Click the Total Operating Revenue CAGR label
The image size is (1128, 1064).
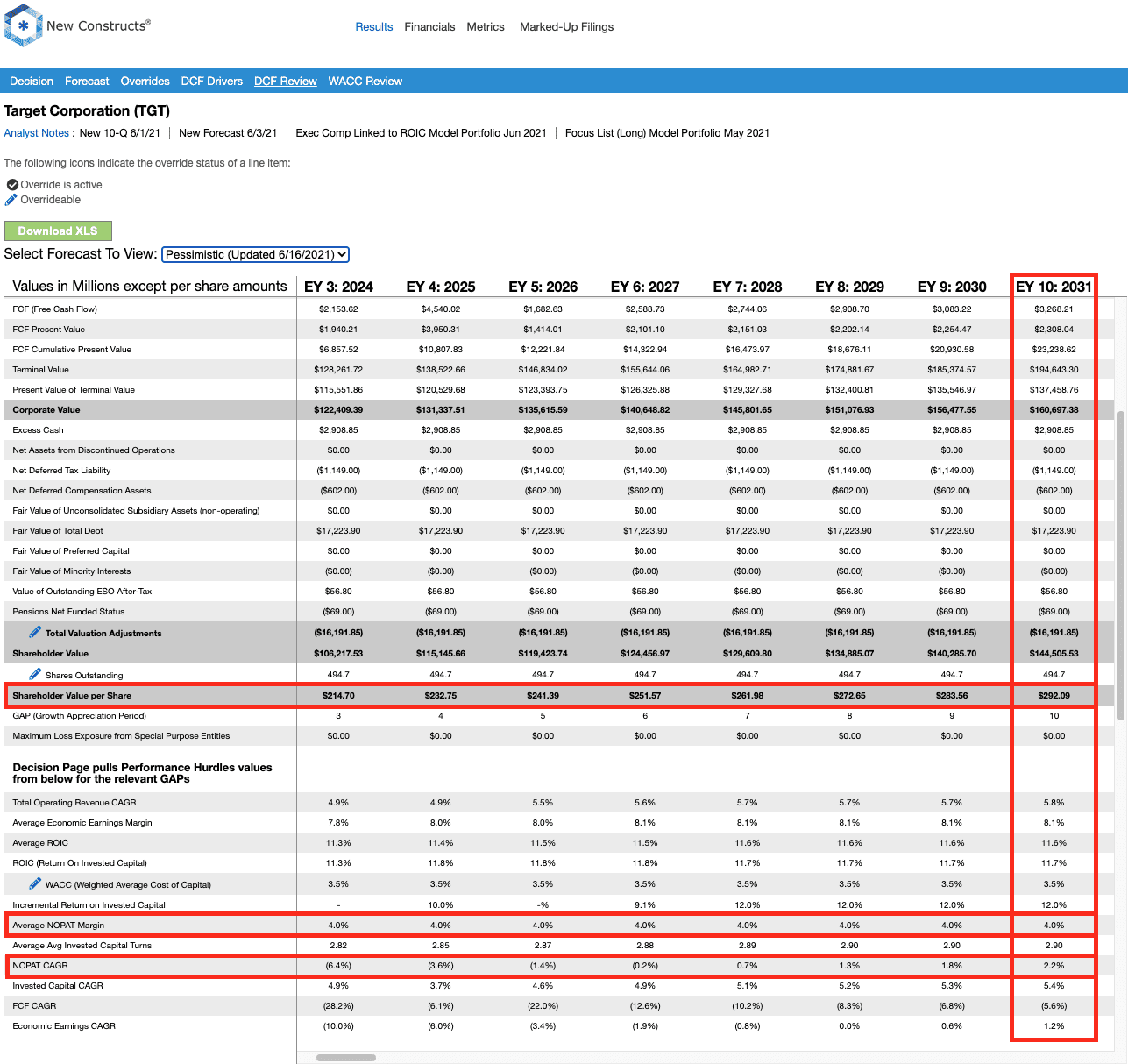click(x=74, y=803)
